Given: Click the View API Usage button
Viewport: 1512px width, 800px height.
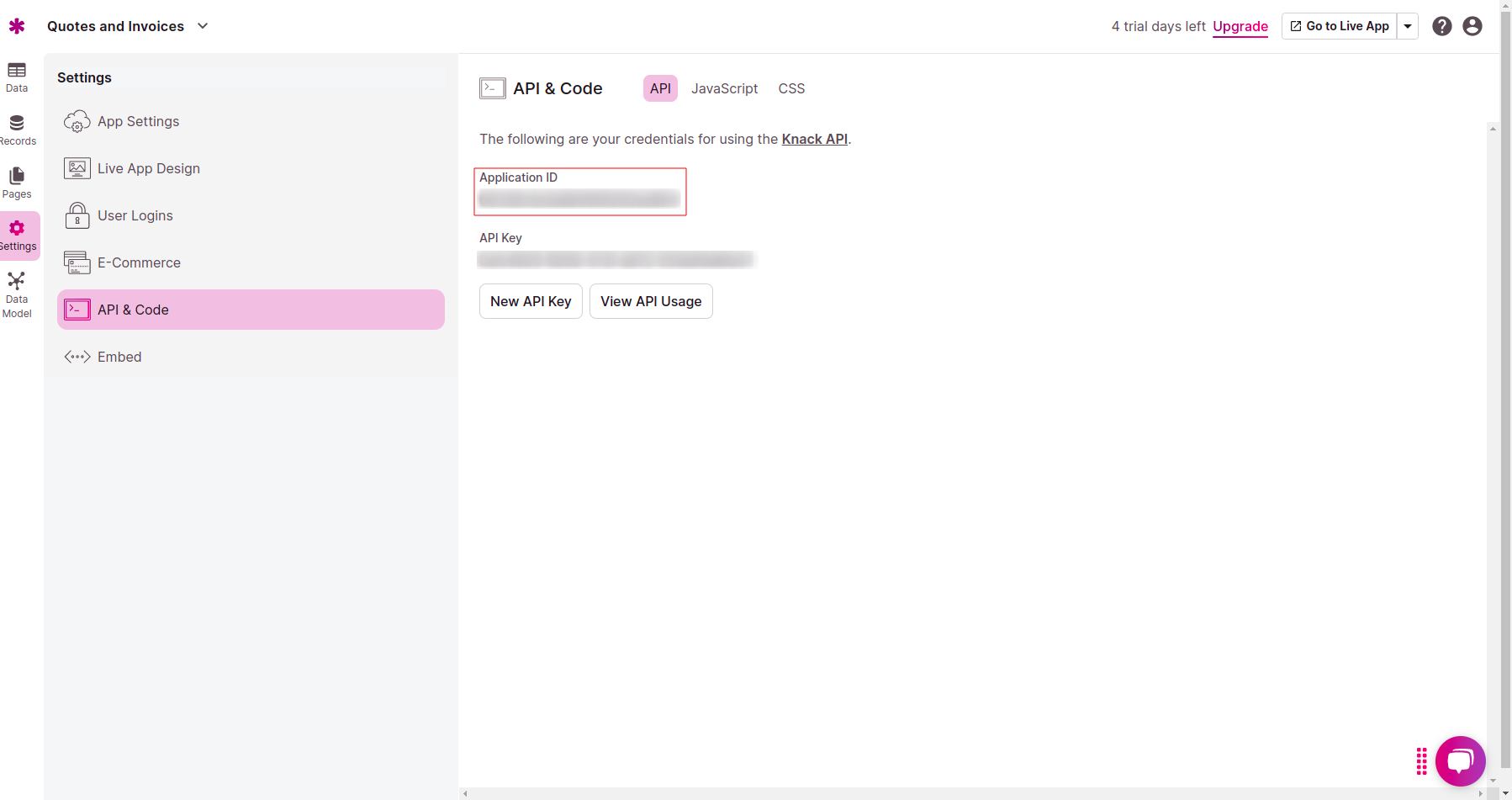Looking at the screenshot, I should point(651,301).
